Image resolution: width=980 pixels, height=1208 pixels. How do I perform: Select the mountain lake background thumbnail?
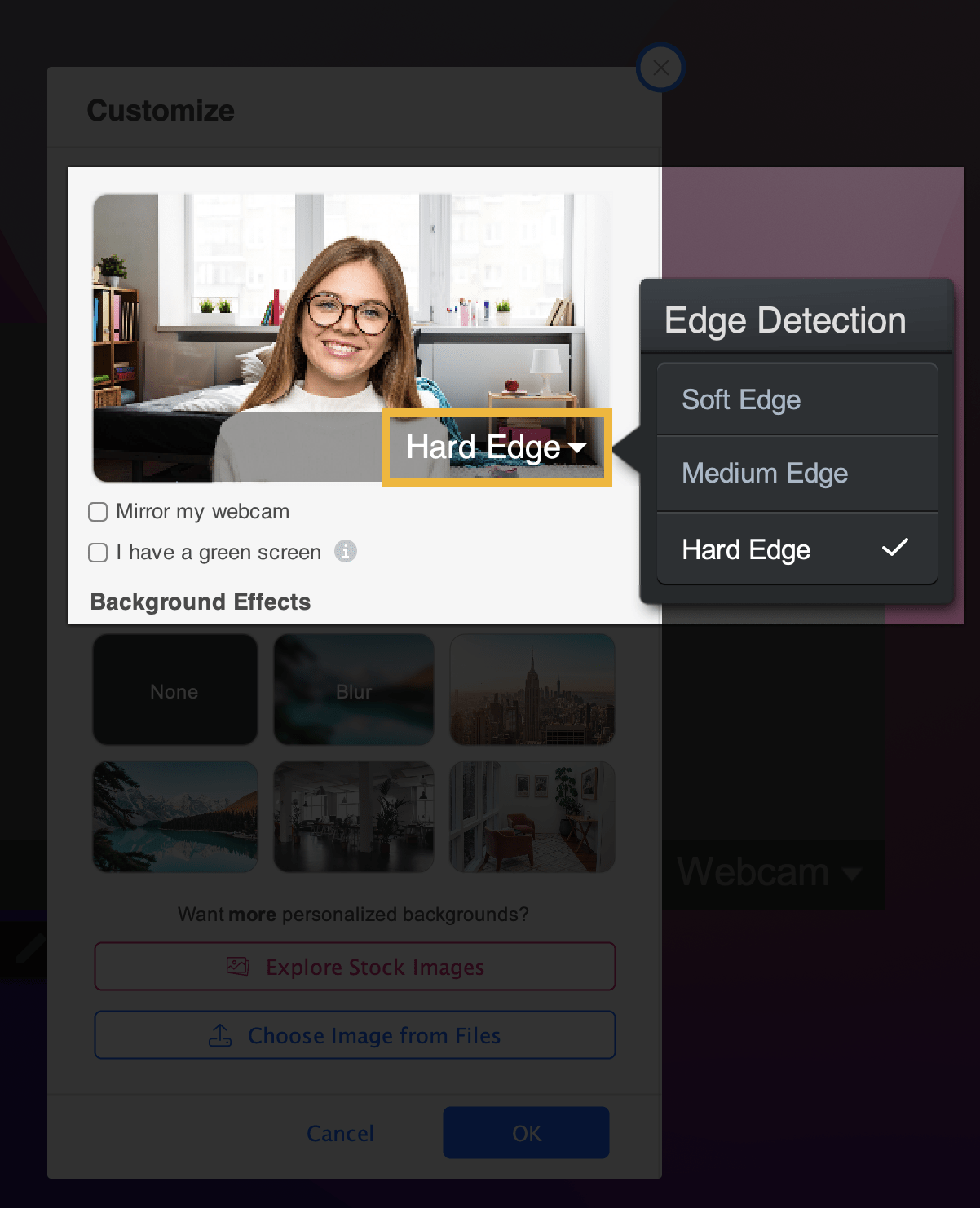click(x=175, y=817)
